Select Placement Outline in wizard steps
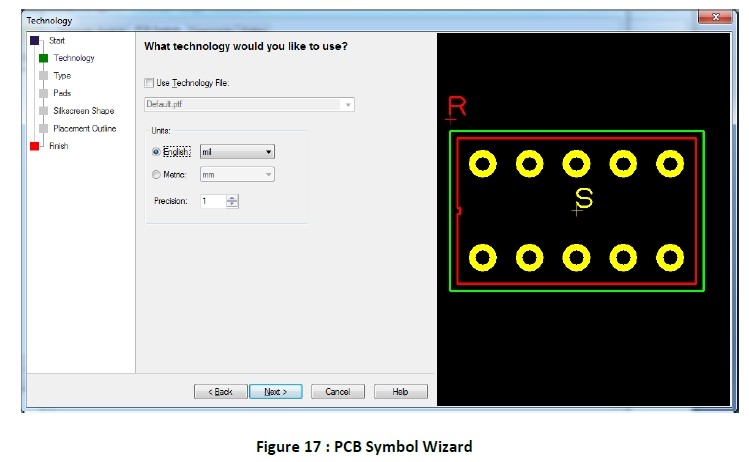This screenshot has height=462, width=749. click(x=84, y=129)
